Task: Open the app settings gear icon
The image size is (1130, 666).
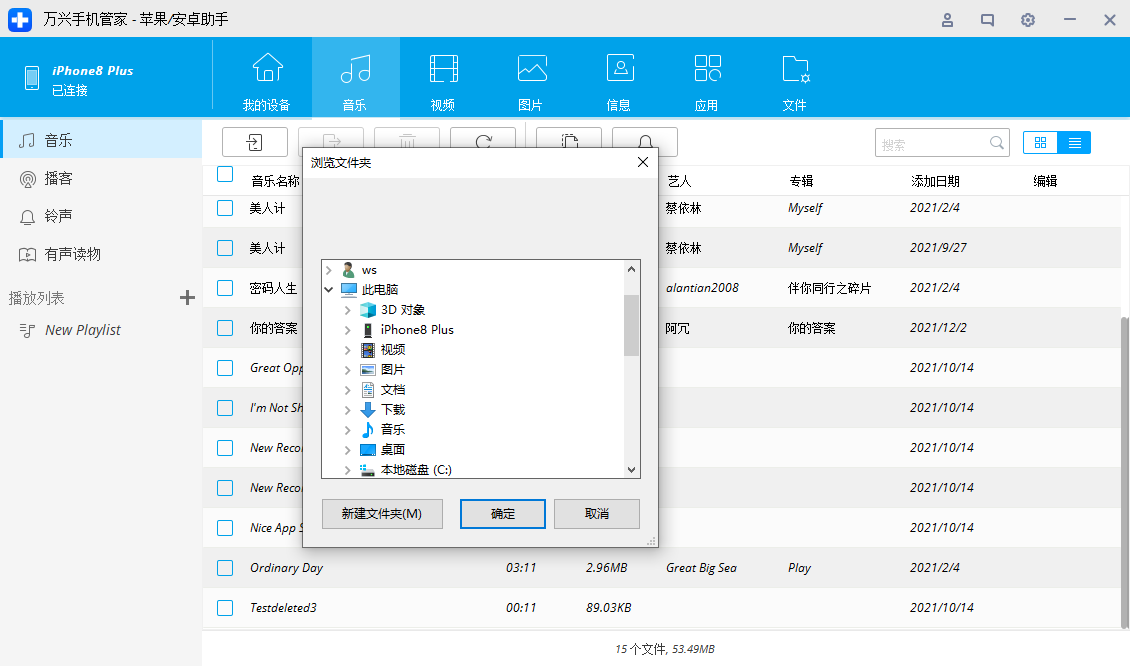Action: 1027,19
